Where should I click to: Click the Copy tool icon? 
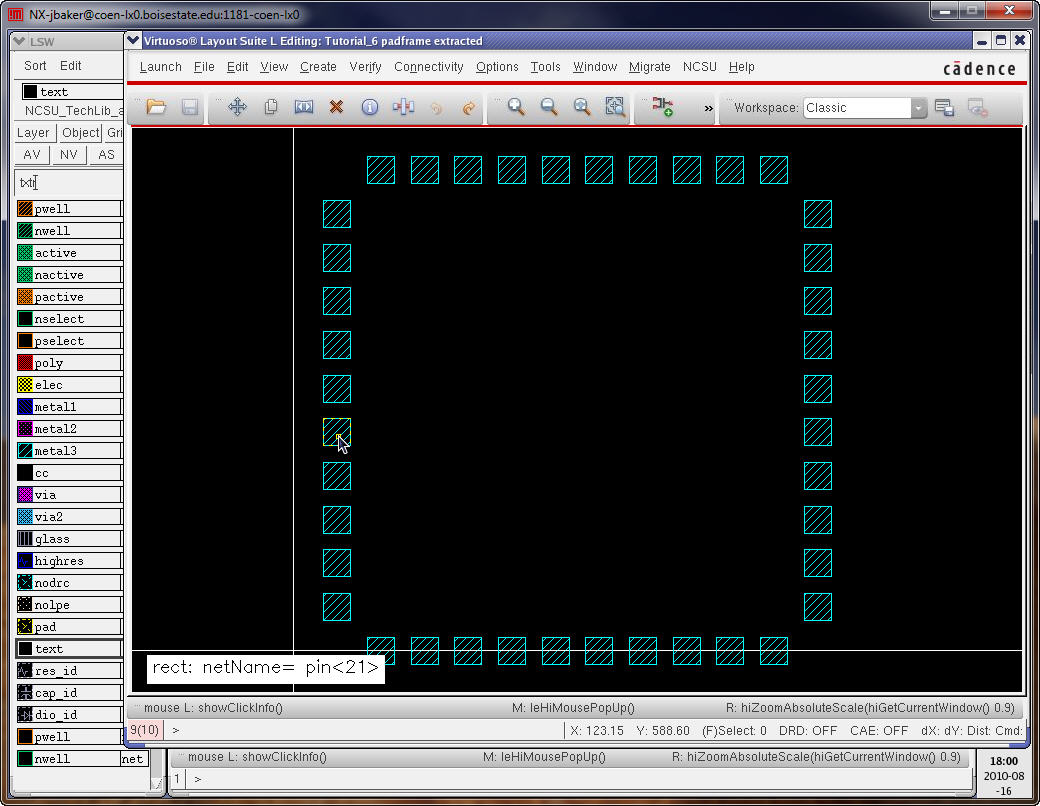click(271, 107)
